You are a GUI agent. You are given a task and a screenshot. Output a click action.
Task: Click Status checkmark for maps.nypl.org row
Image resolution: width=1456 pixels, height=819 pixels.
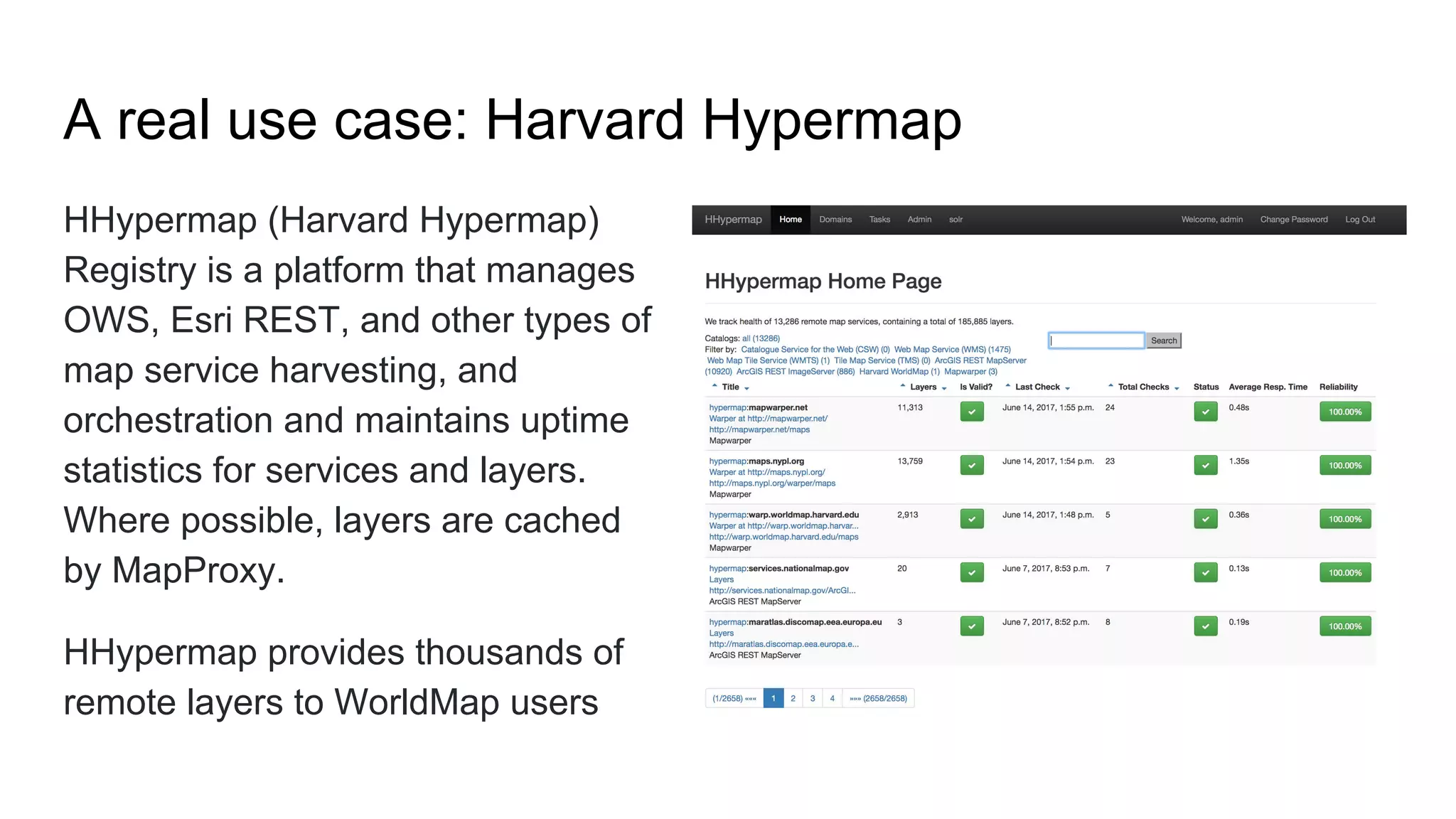pyautogui.click(x=1206, y=466)
